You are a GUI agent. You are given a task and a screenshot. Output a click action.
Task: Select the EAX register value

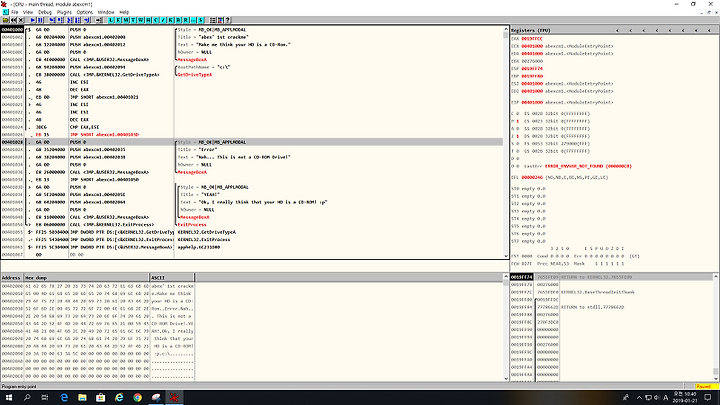[532, 39]
